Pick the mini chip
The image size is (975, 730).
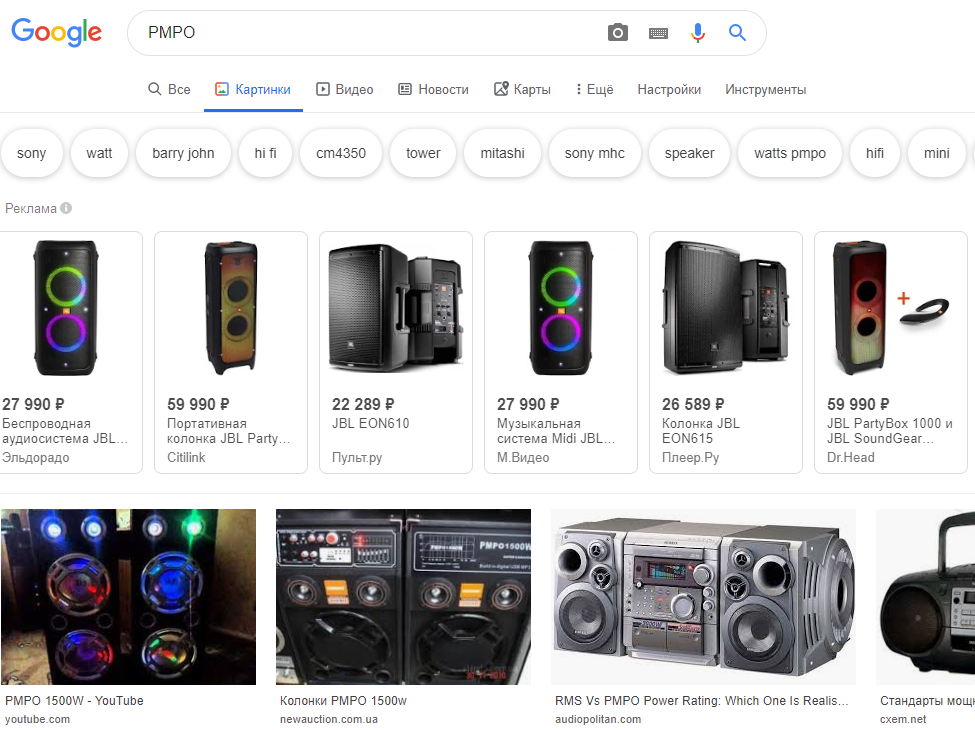point(936,153)
